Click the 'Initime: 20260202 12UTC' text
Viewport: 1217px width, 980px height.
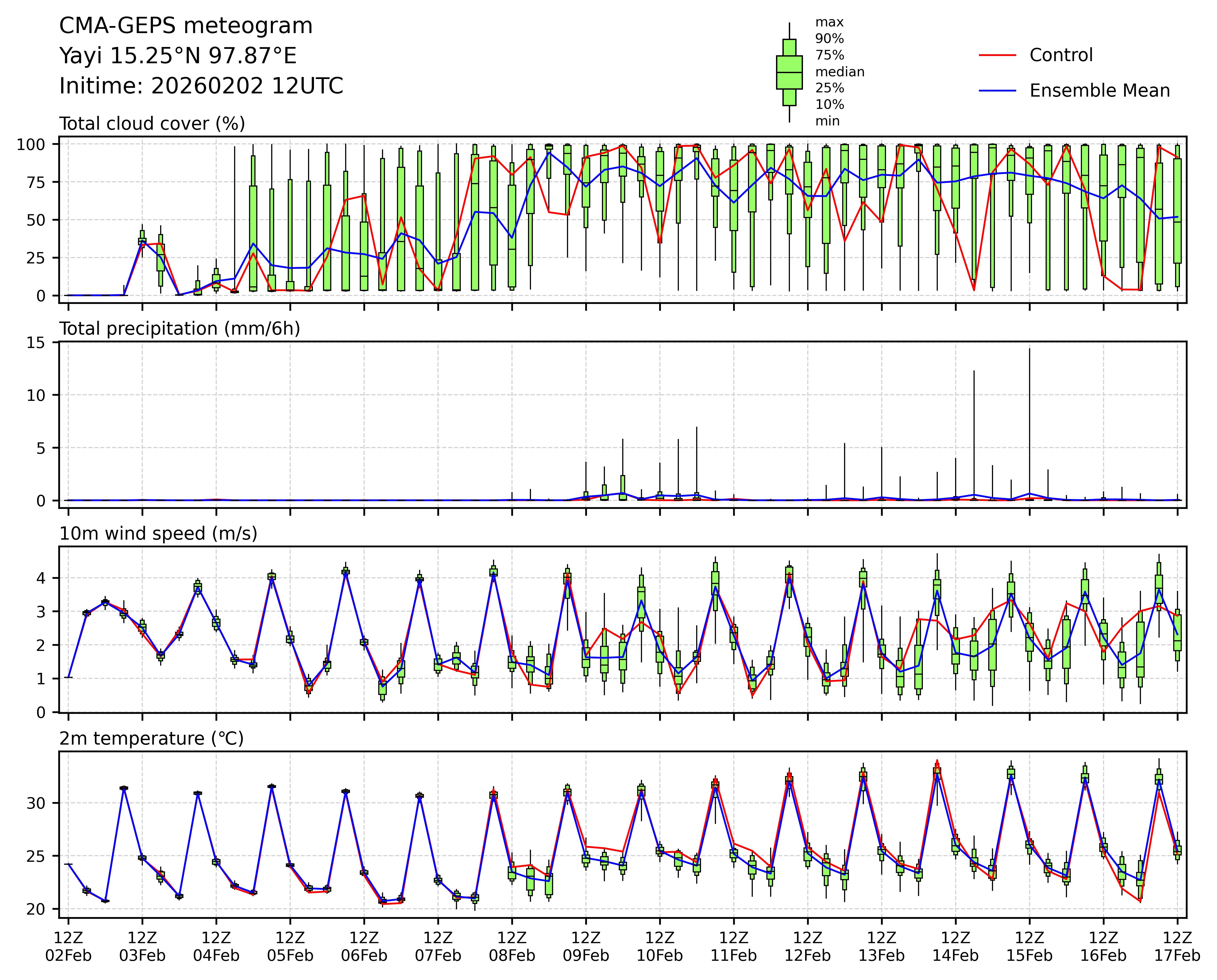tap(201, 86)
